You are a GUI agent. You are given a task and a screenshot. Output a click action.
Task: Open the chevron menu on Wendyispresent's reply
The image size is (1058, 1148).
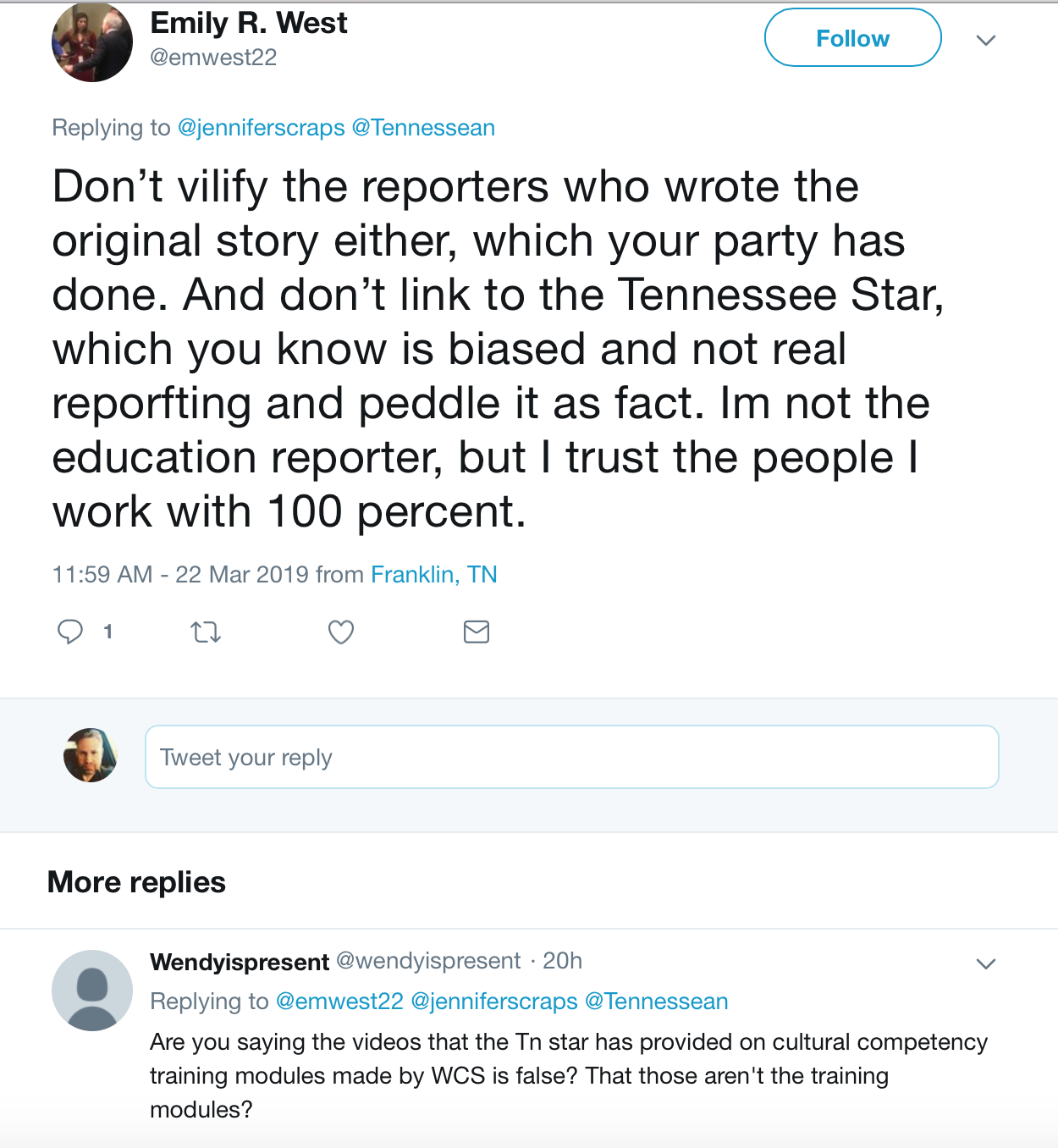(x=986, y=963)
